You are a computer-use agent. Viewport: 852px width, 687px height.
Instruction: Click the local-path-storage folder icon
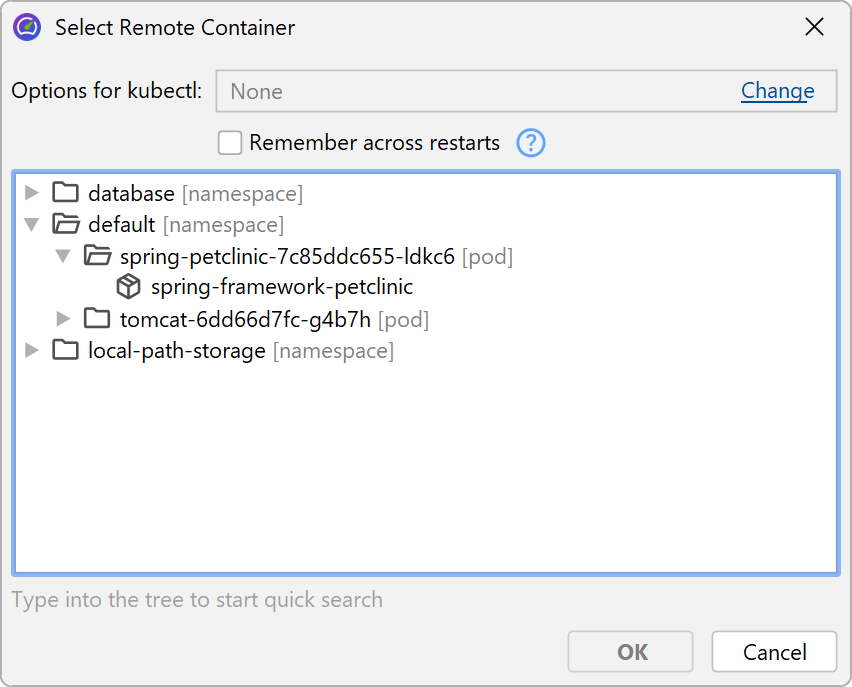point(65,351)
